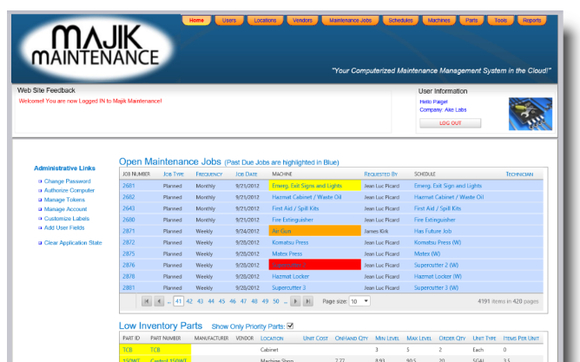This screenshot has width=580, height=362.
Task: Go to first page of jobs pager
Action: 146,301
